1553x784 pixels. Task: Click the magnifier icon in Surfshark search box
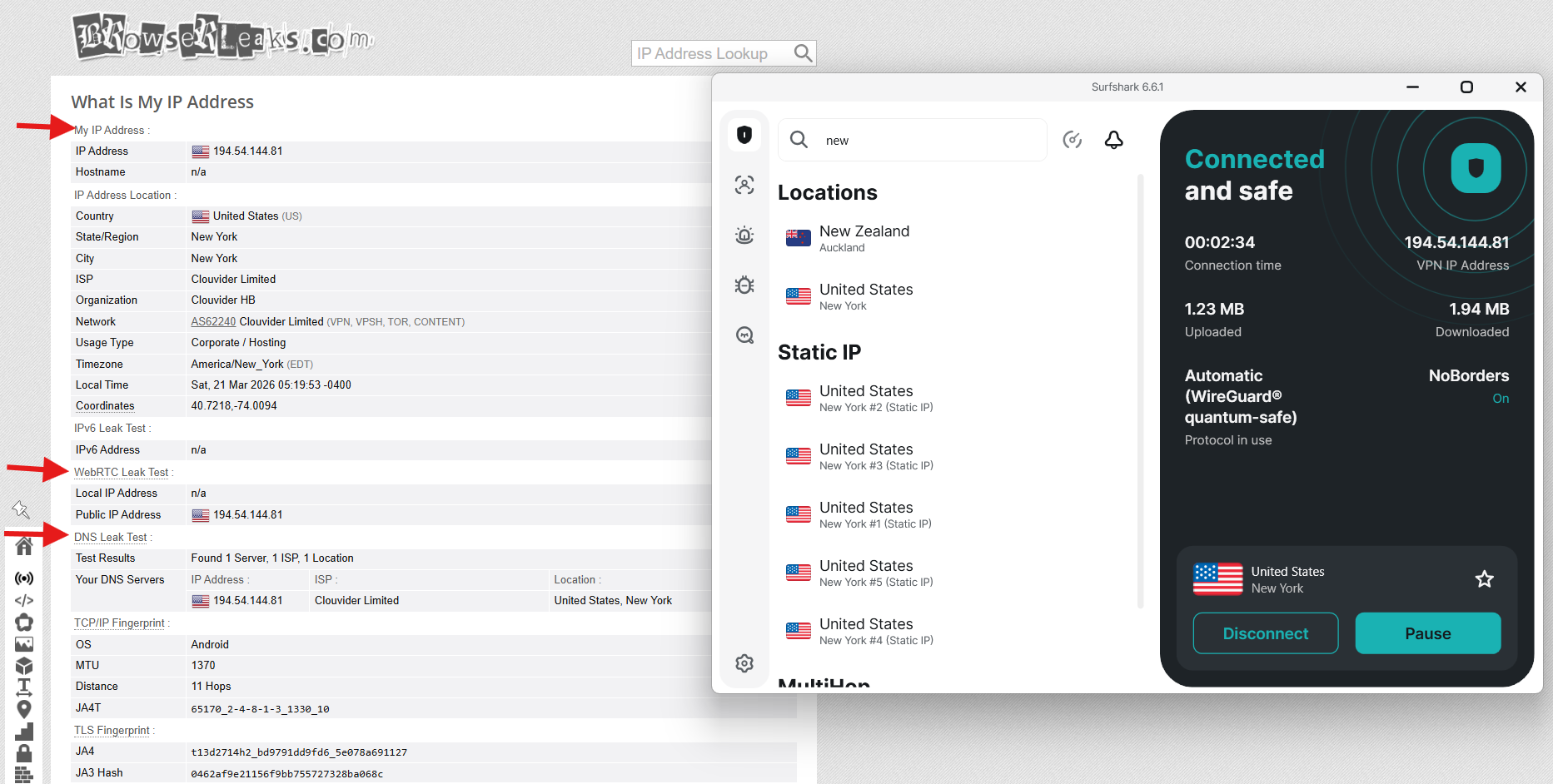pyautogui.click(x=799, y=140)
